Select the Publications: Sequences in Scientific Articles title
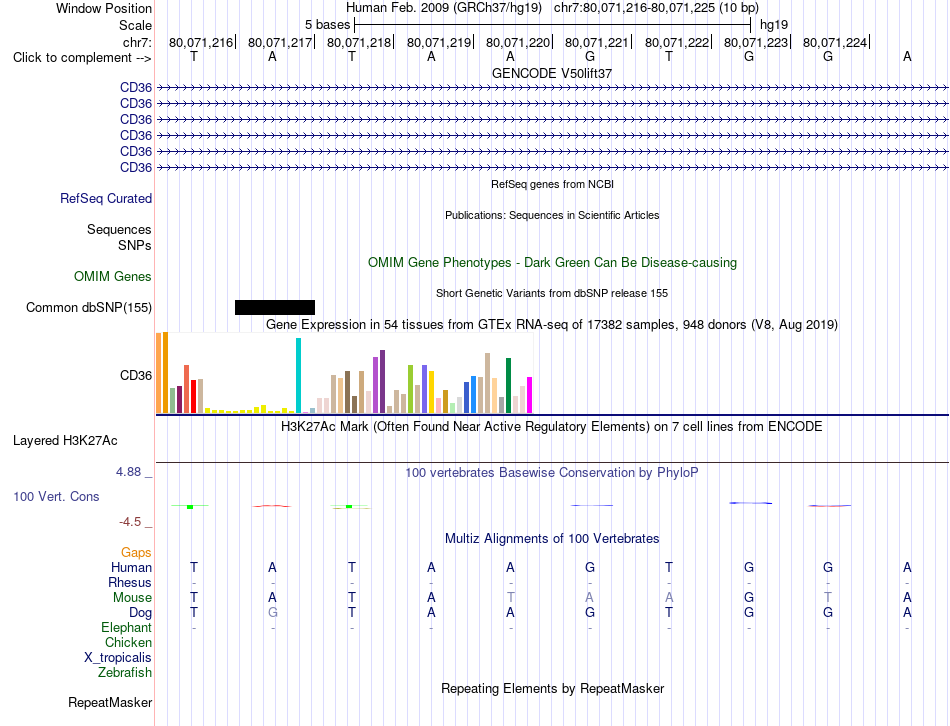Viewport: 950px width, 726px height. [x=552, y=215]
